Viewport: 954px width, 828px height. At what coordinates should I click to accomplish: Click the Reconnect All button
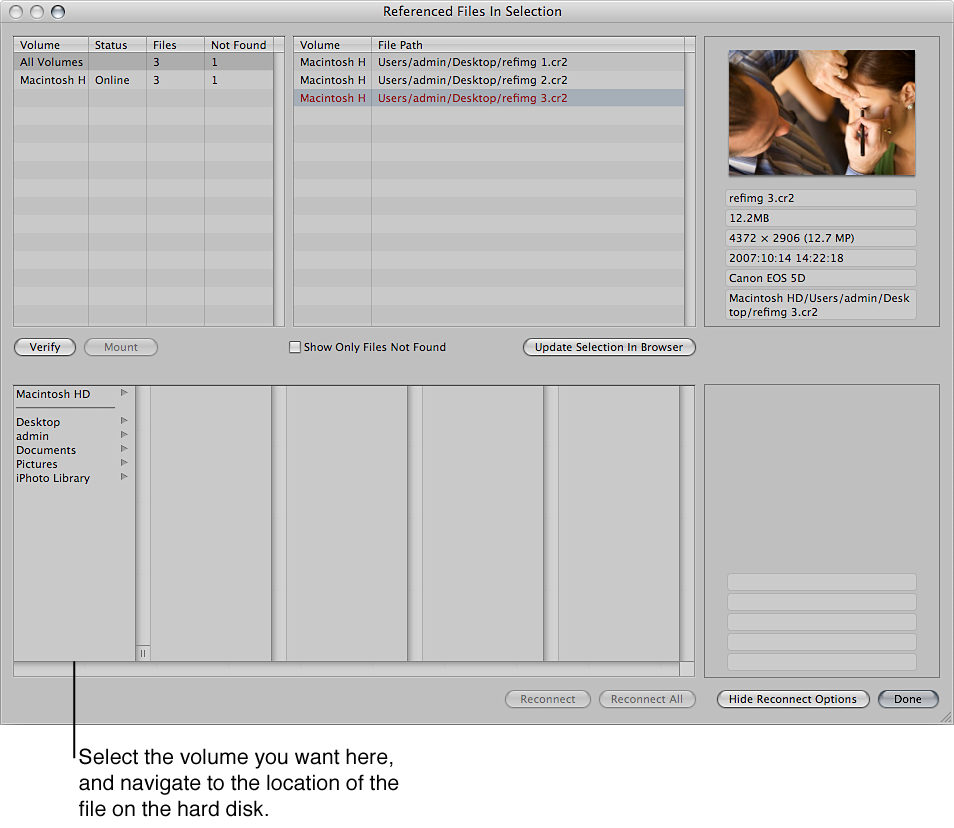646,699
